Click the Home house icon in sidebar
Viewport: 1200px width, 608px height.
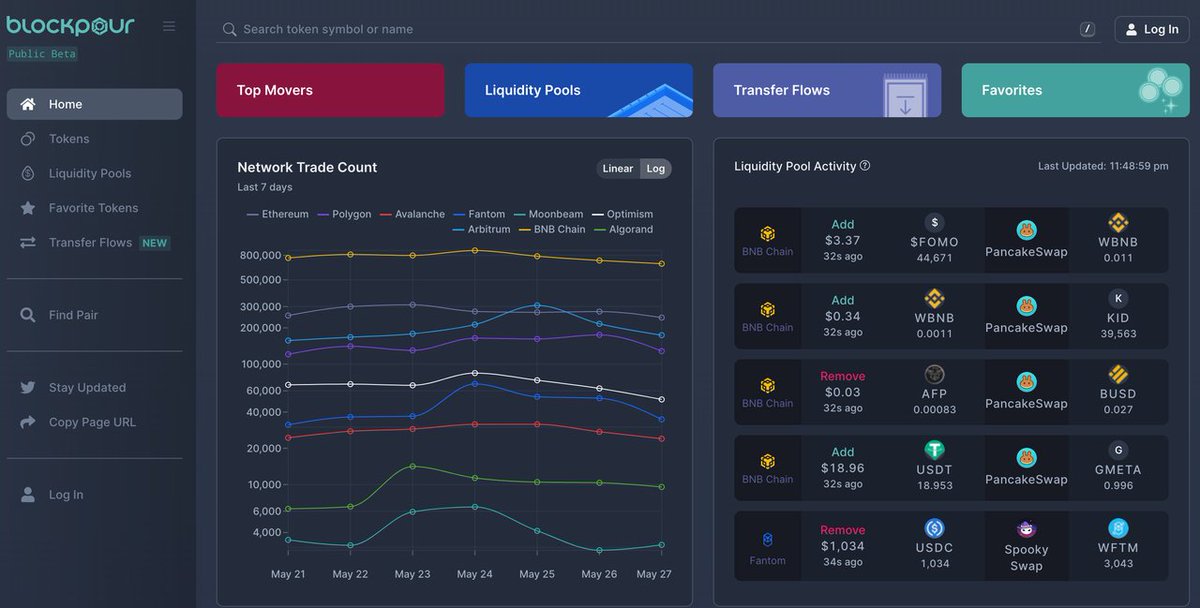click(28, 104)
